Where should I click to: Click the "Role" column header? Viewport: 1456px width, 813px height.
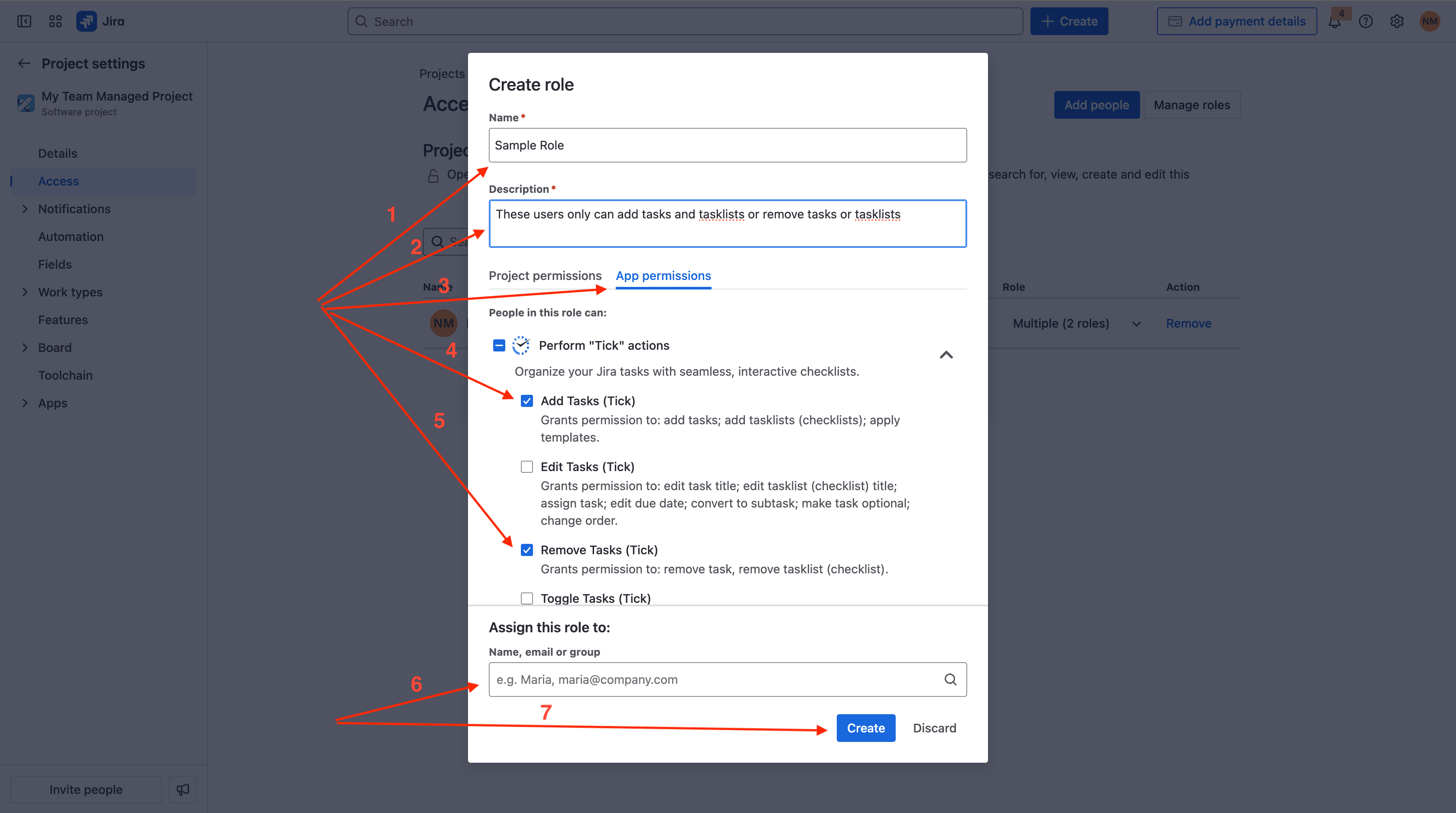1014,287
